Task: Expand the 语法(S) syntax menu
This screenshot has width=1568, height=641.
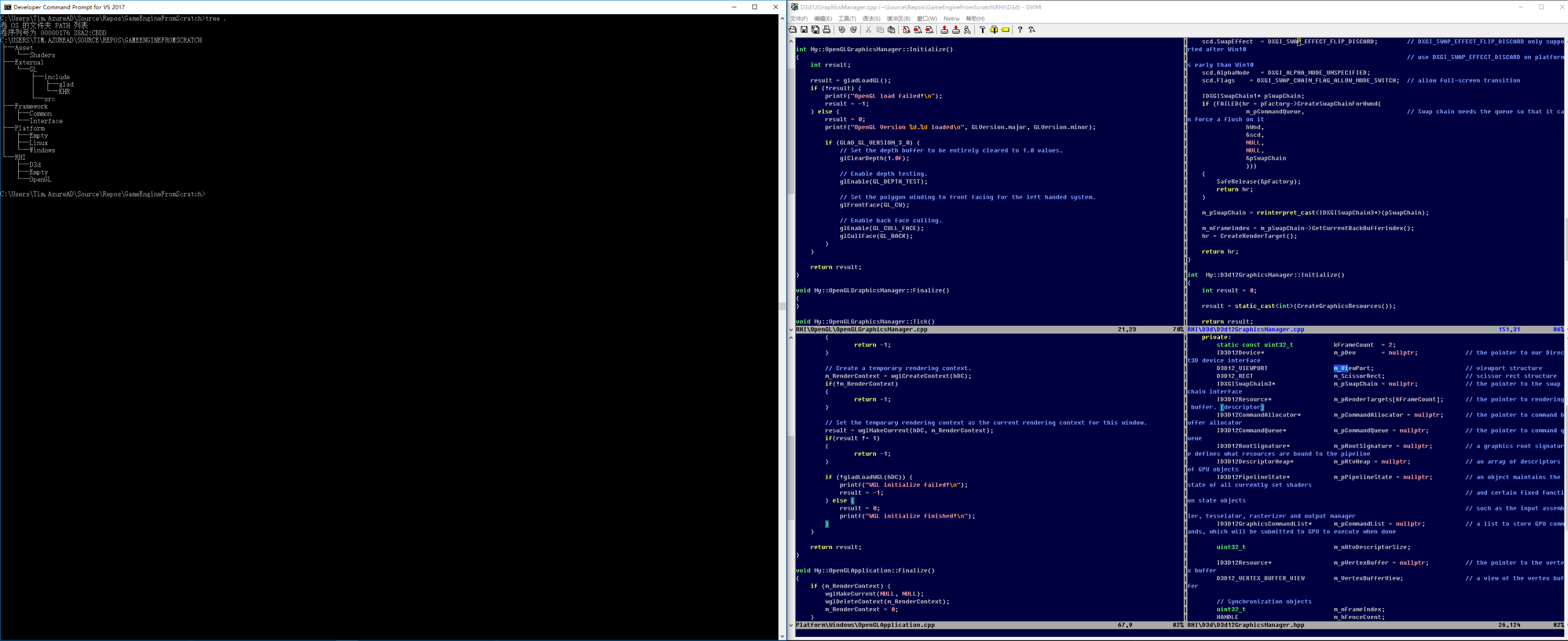Action: click(x=871, y=19)
